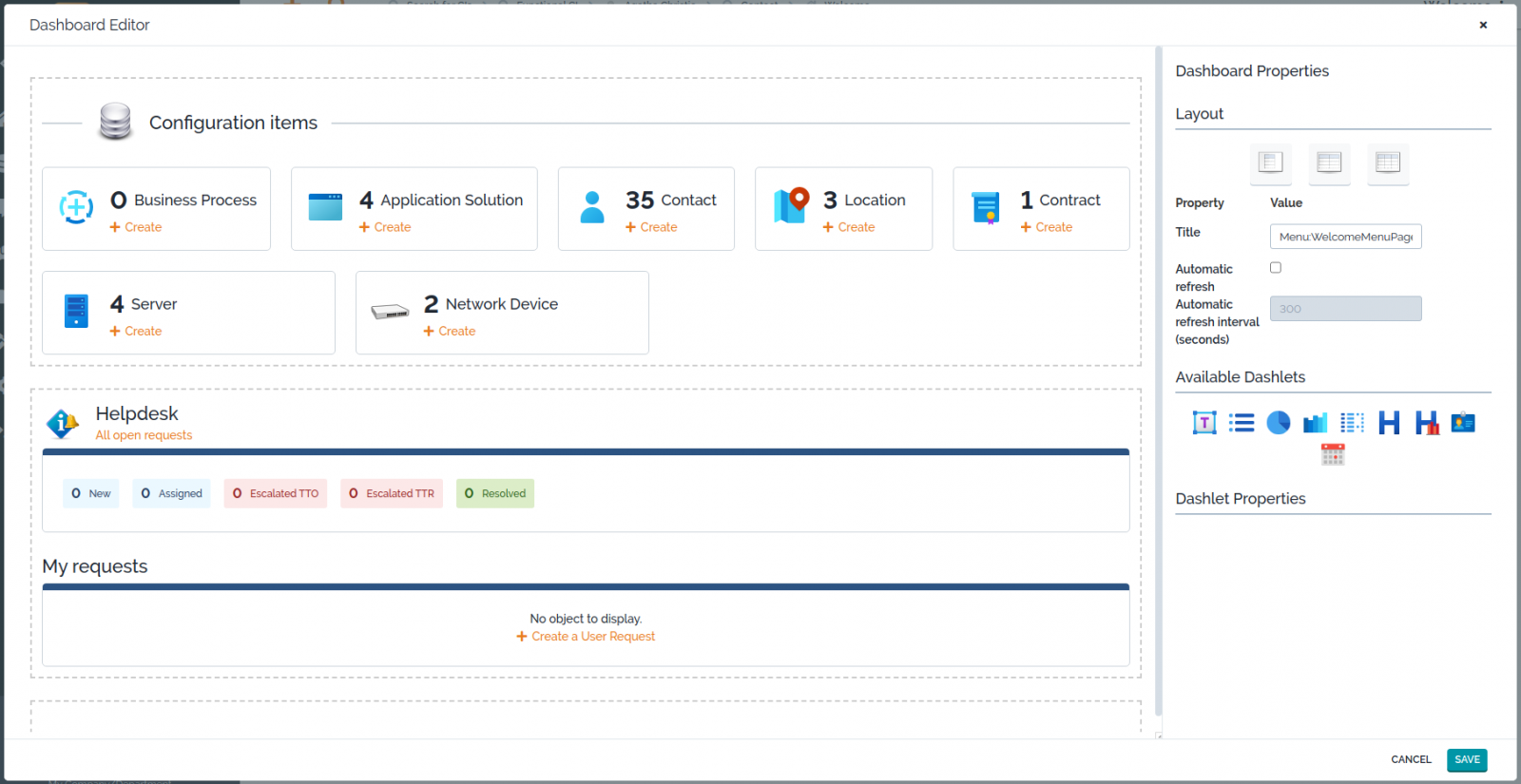Select the Escalated TTO status badge
This screenshot has width=1521, height=784.
click(x=276, y=493)
